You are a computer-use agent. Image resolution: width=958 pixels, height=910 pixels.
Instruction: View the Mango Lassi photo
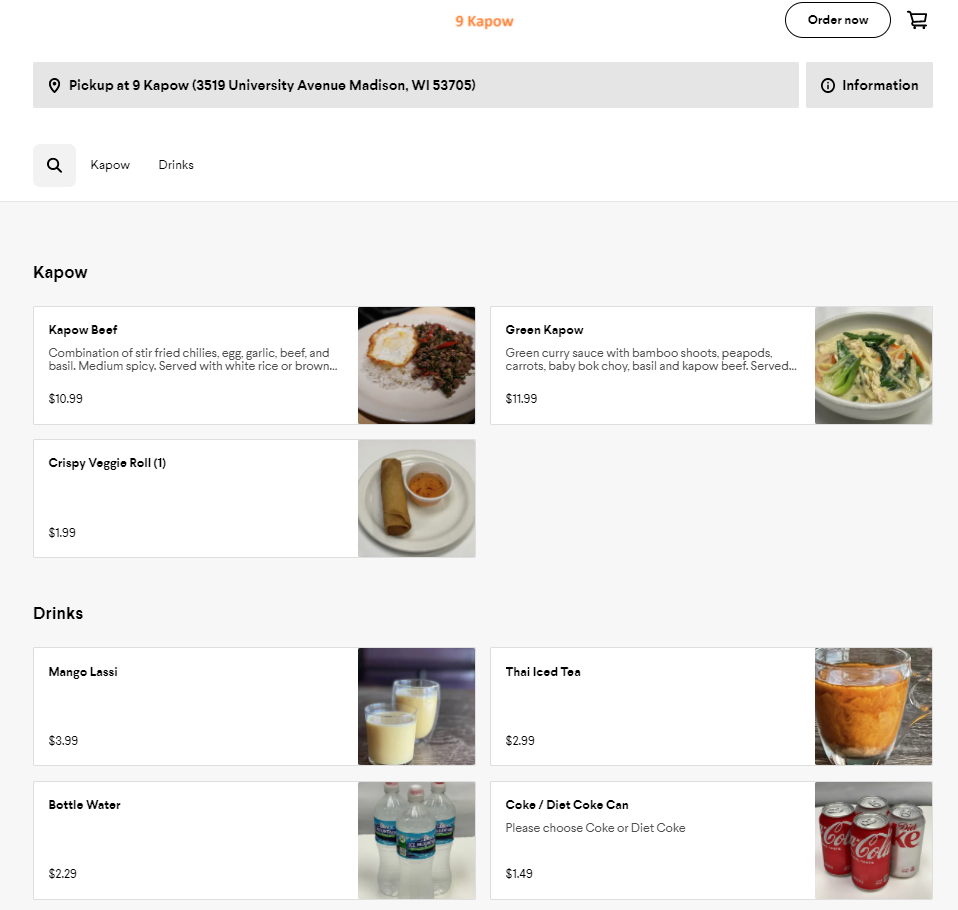tap(416, 706)
